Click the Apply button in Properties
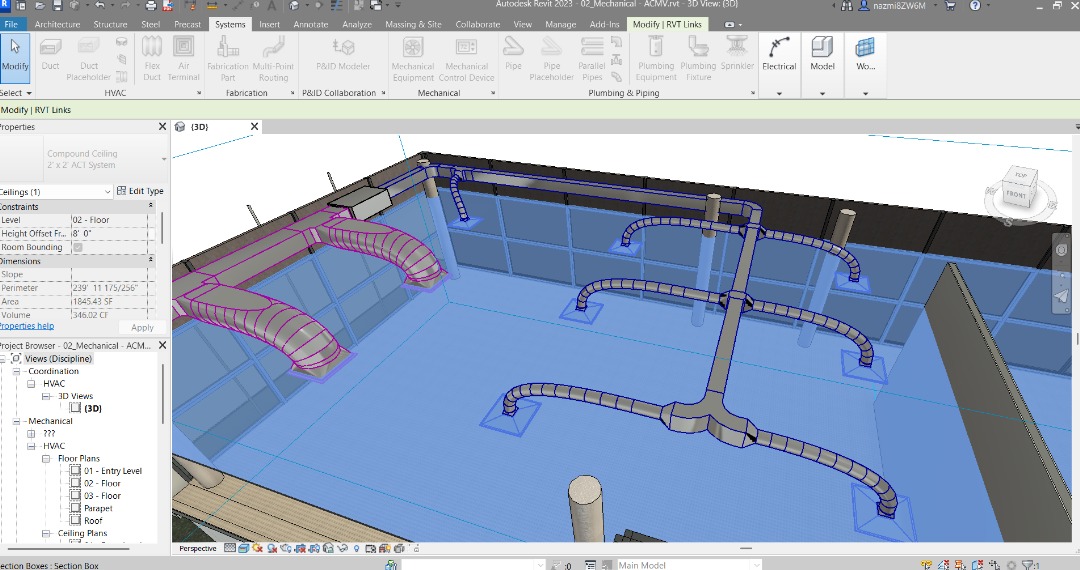 pos(142,328)
